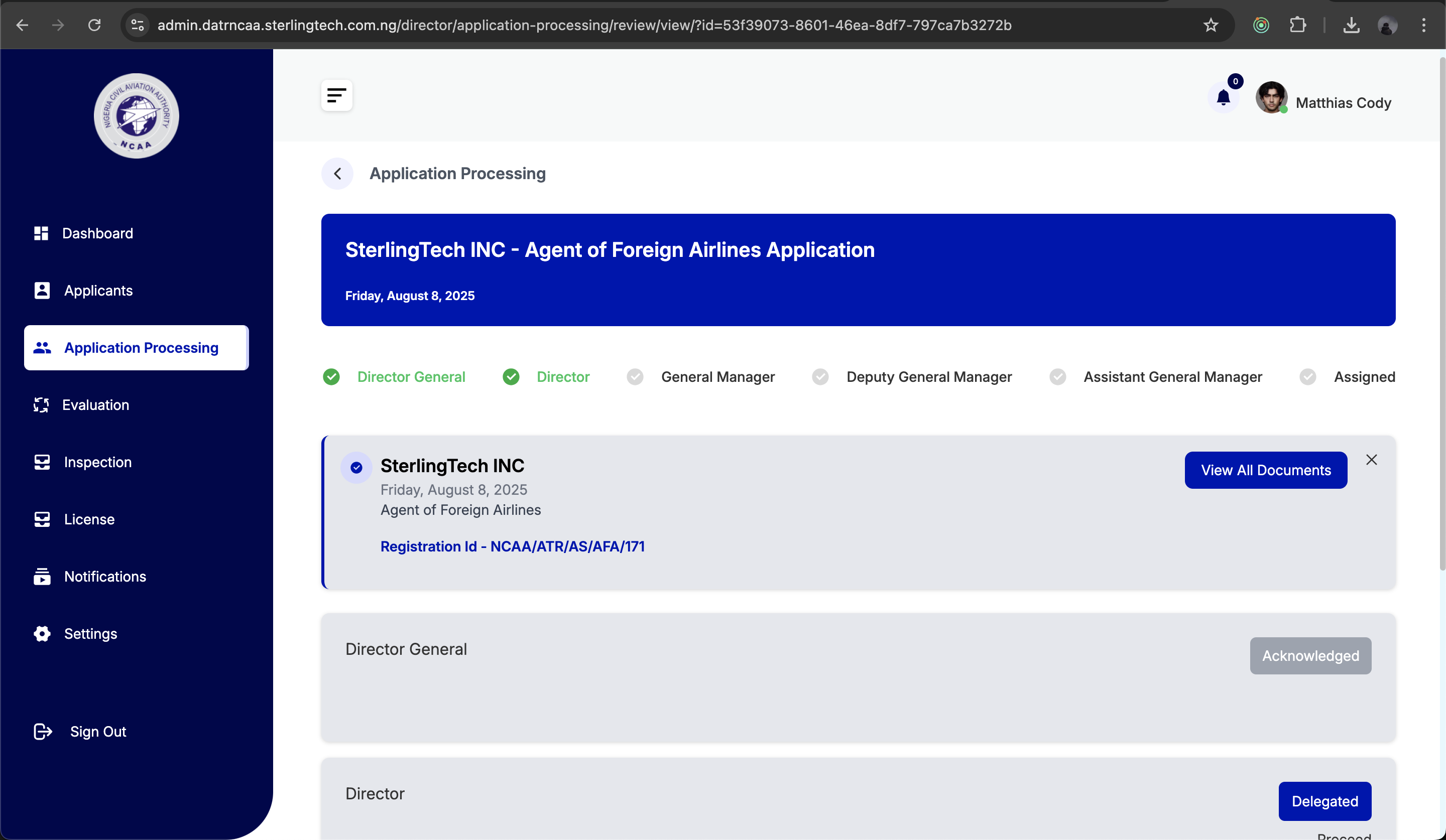The height and width of the screenshot is (840, 1446).
Task: Click View All Documents button
Action: tap(1266, 470)
